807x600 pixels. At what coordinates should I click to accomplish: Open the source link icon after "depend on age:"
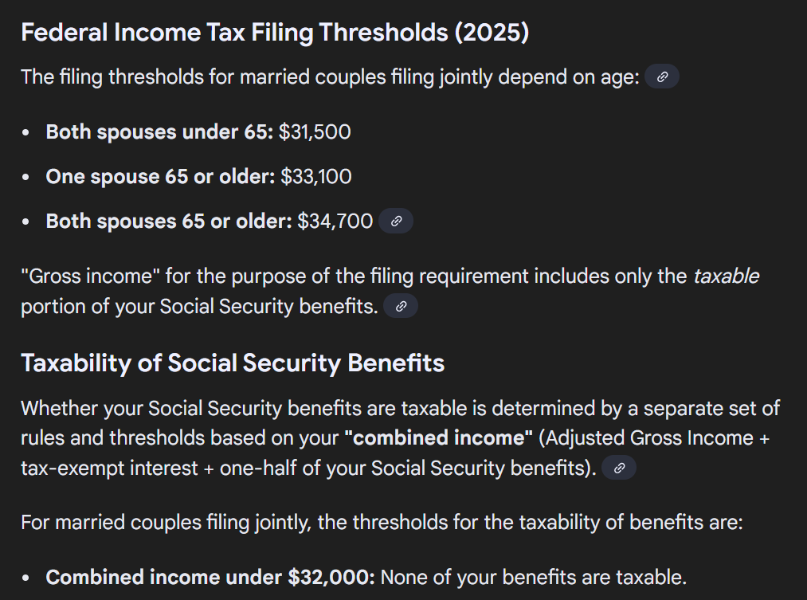(662, 77)
